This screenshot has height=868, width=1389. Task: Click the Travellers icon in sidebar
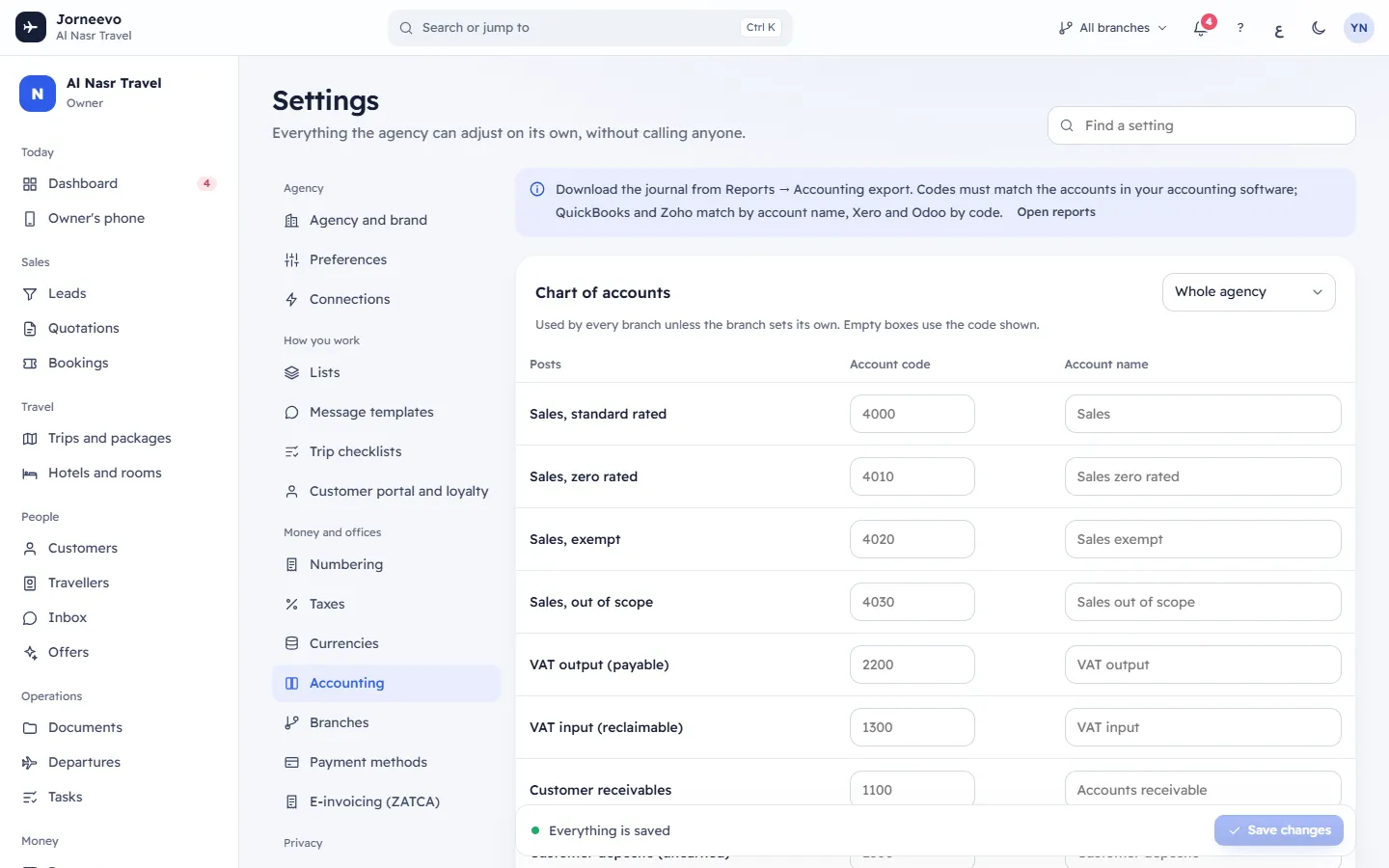30,583
